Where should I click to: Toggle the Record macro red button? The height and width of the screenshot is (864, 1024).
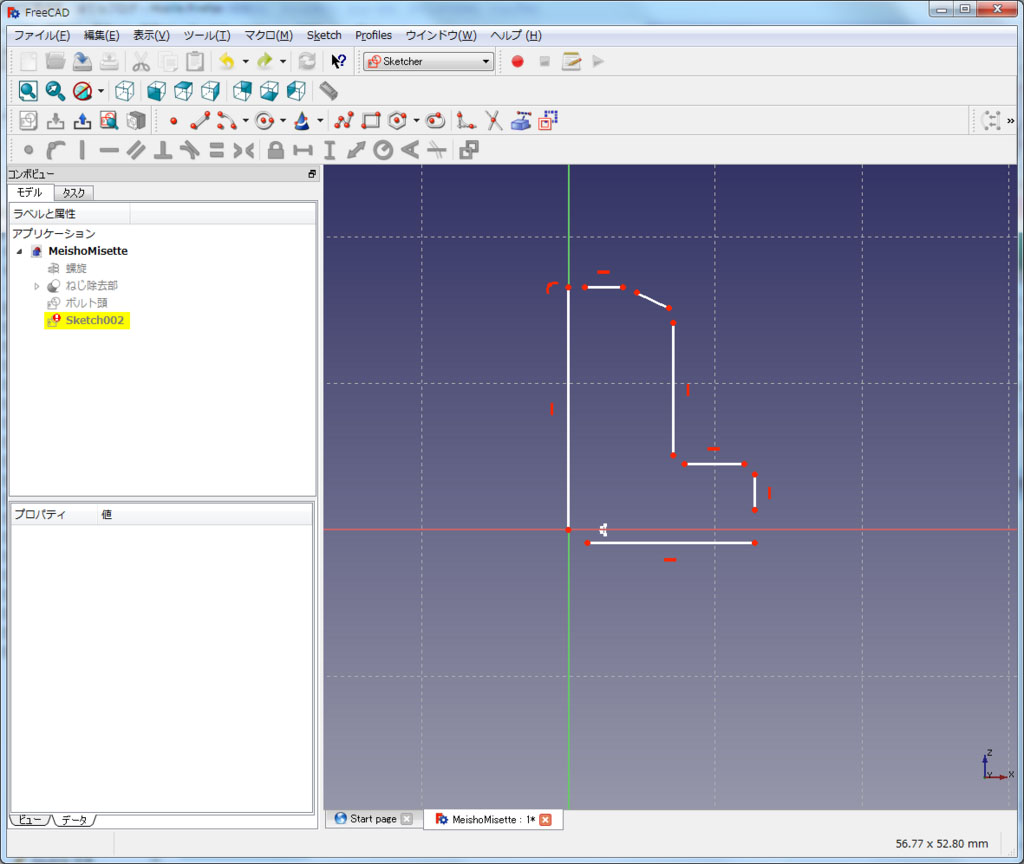(x=517, y=61)
